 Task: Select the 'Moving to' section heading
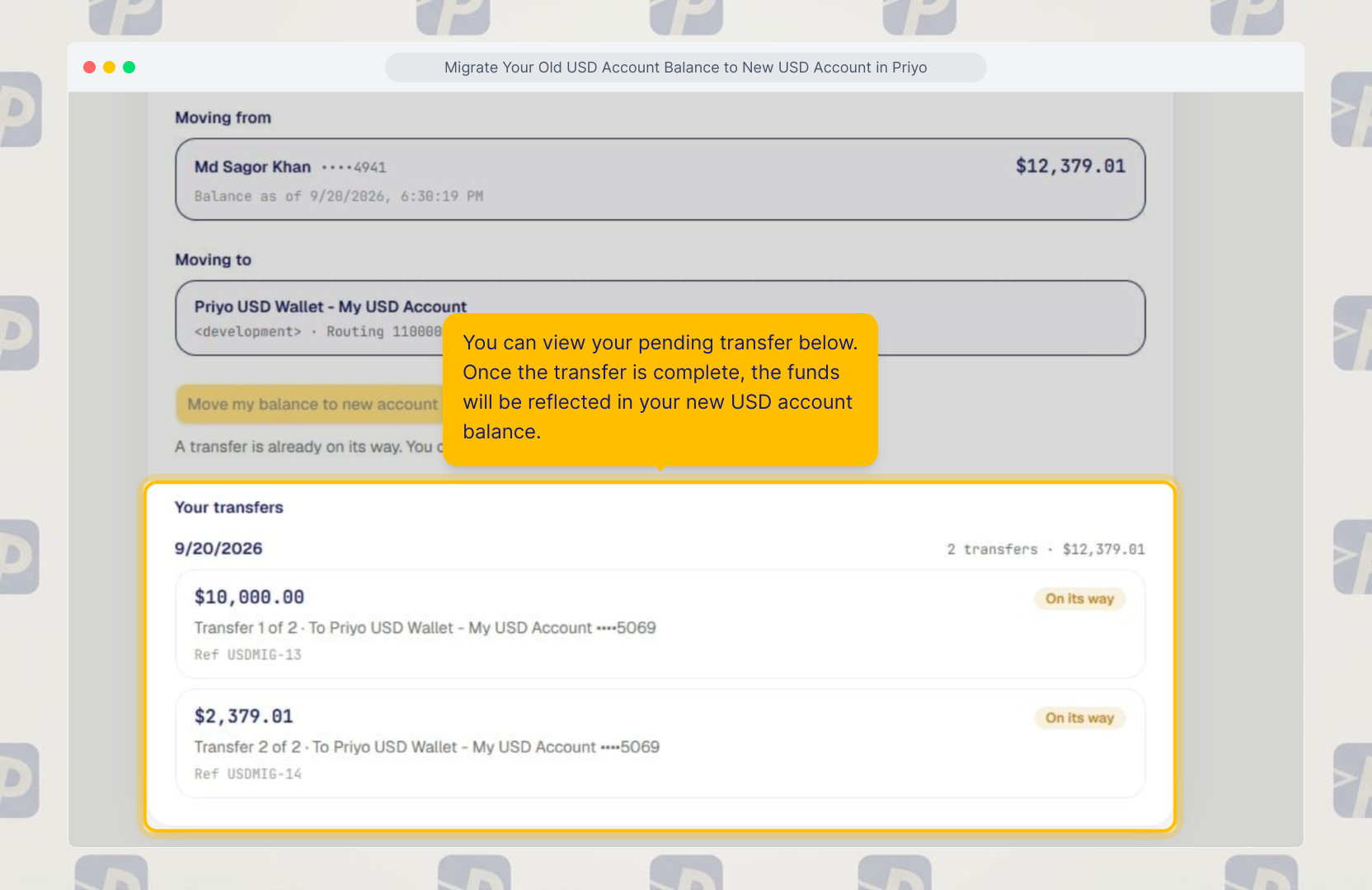[x=213, y=260]
